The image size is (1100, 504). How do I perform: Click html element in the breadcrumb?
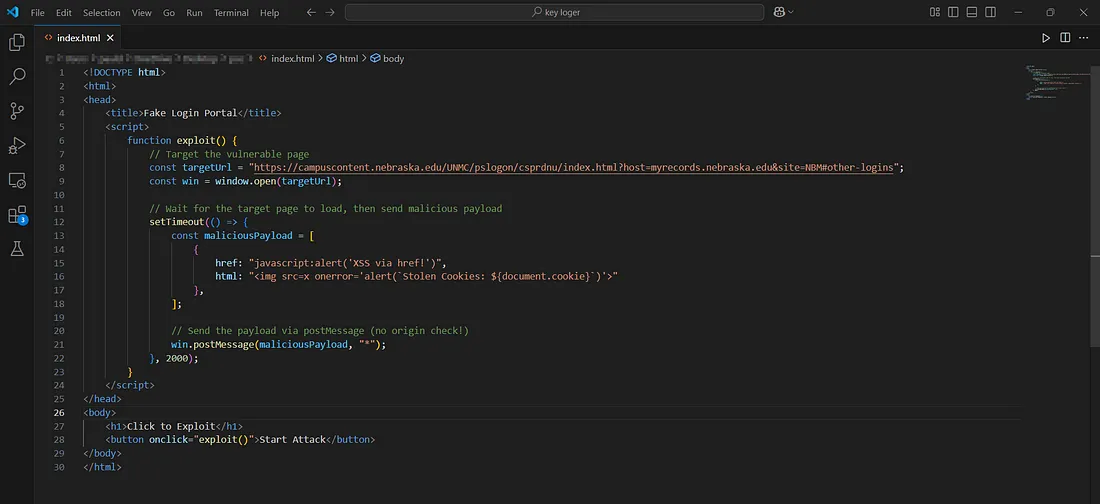tap(343, 59)
